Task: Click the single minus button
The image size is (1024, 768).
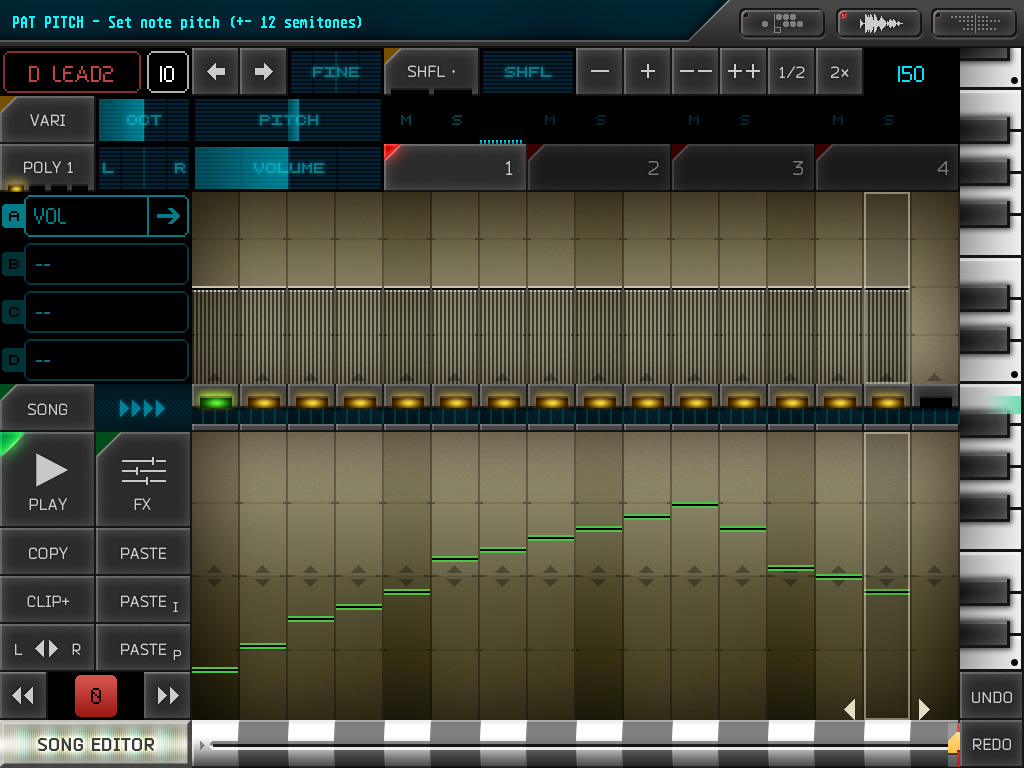Action: coord(600,72)
